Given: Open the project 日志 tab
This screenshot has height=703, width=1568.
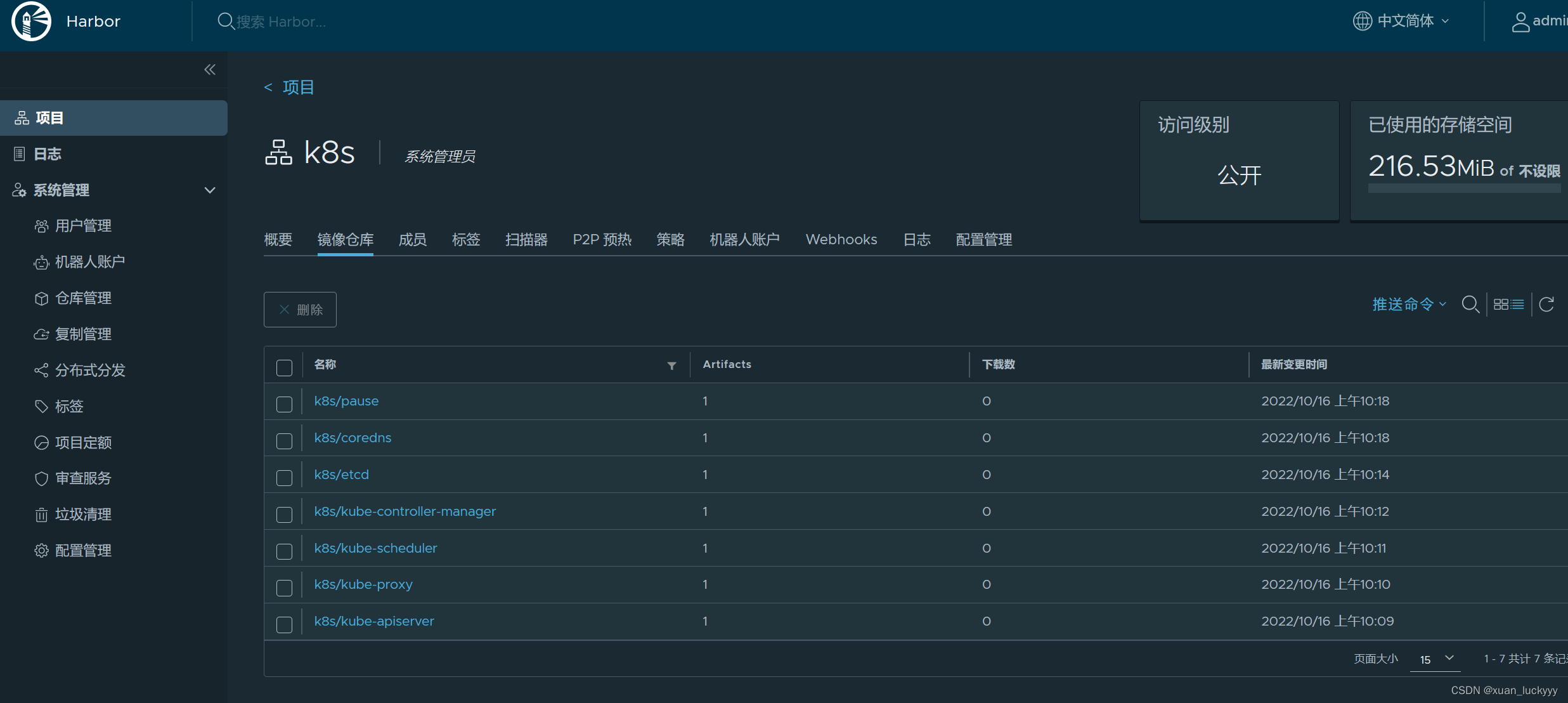Looking at the screenshot, I should coord(917,240).
